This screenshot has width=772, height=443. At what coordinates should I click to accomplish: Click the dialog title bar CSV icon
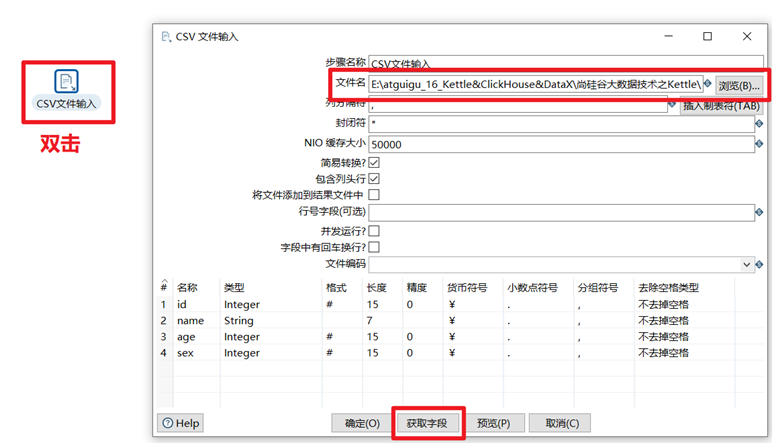click(166, 37)
